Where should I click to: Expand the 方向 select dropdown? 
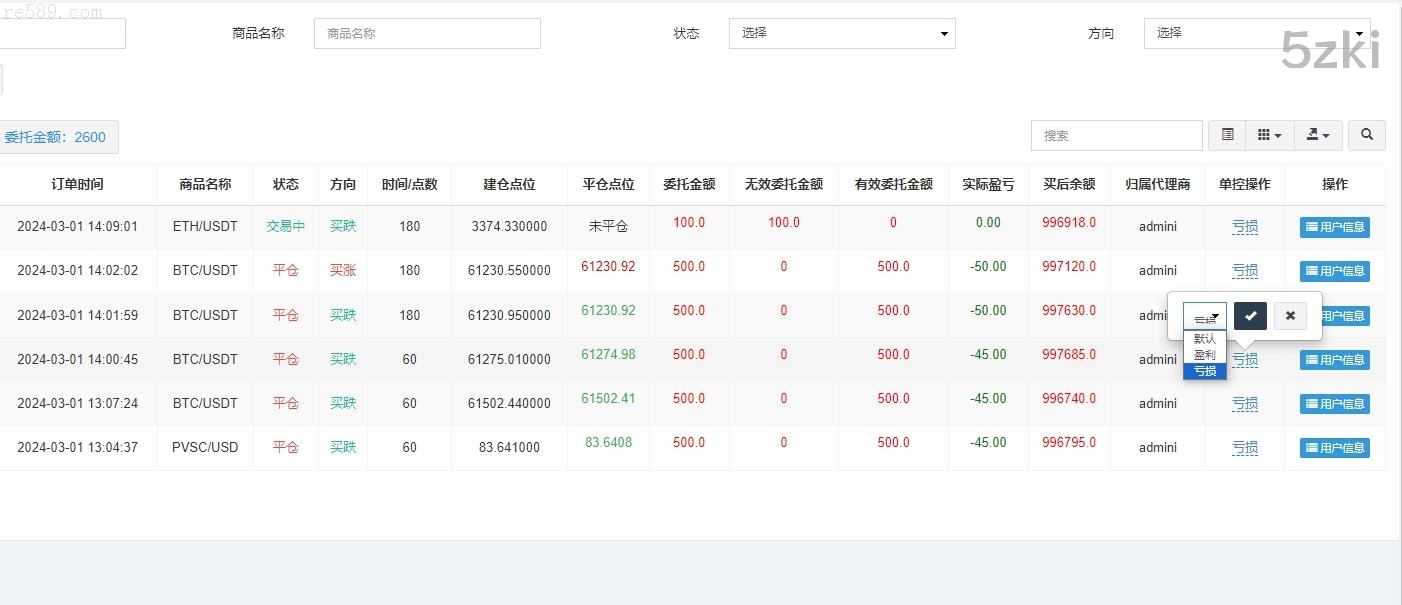1256,33
